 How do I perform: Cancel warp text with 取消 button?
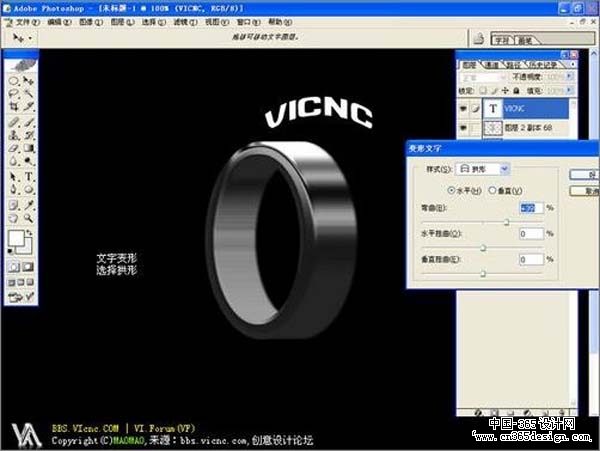point(584,191)
